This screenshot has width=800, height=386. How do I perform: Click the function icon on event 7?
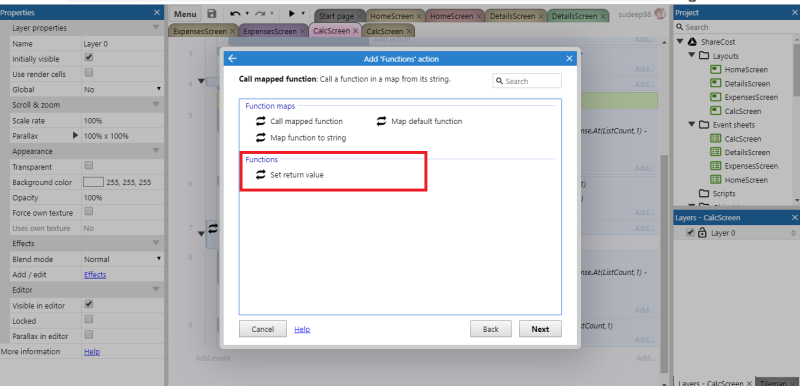213,229
